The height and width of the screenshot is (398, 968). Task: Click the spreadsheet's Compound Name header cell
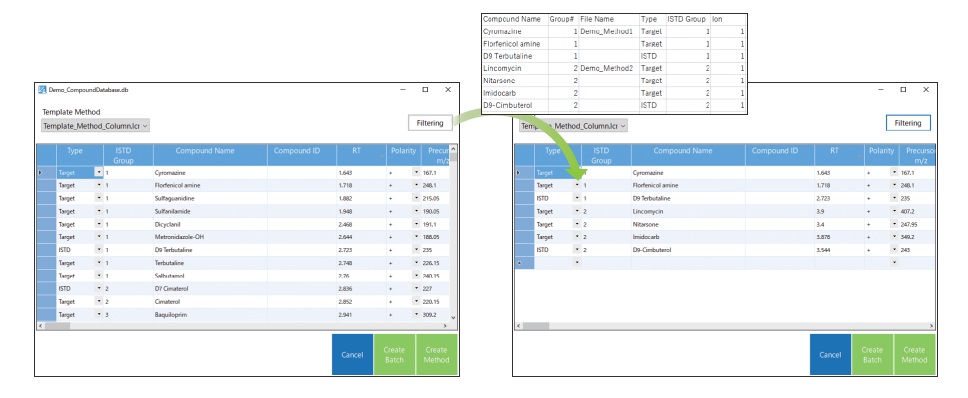(514, 19)
